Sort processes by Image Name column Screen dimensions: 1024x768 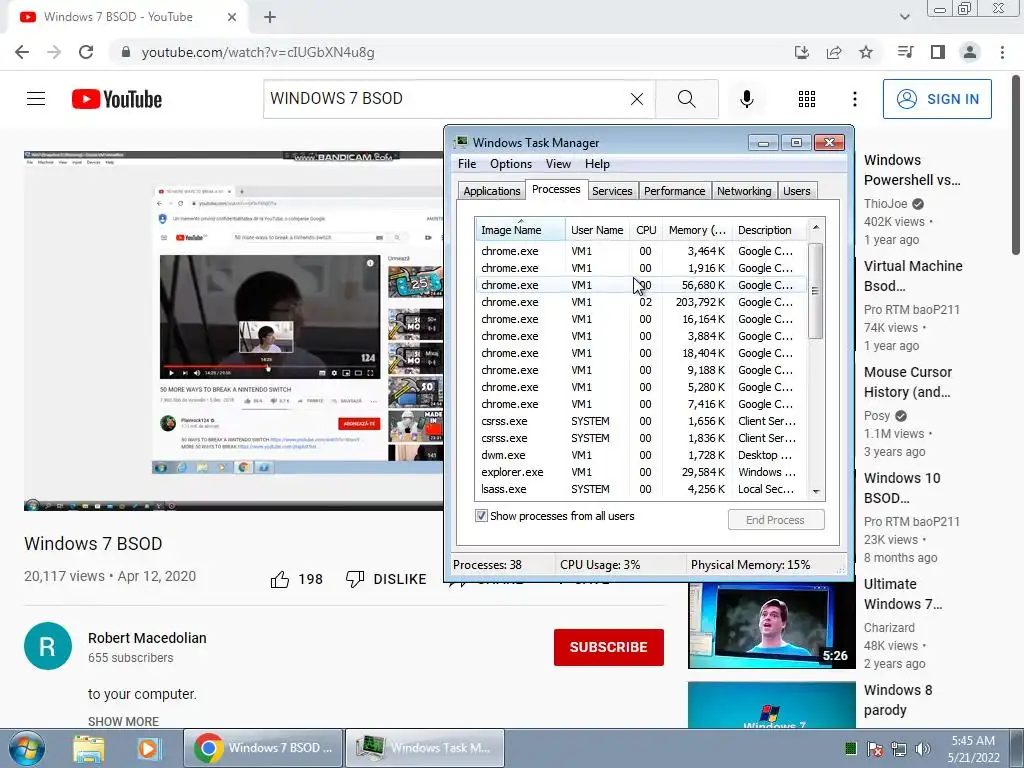point(520,230)
